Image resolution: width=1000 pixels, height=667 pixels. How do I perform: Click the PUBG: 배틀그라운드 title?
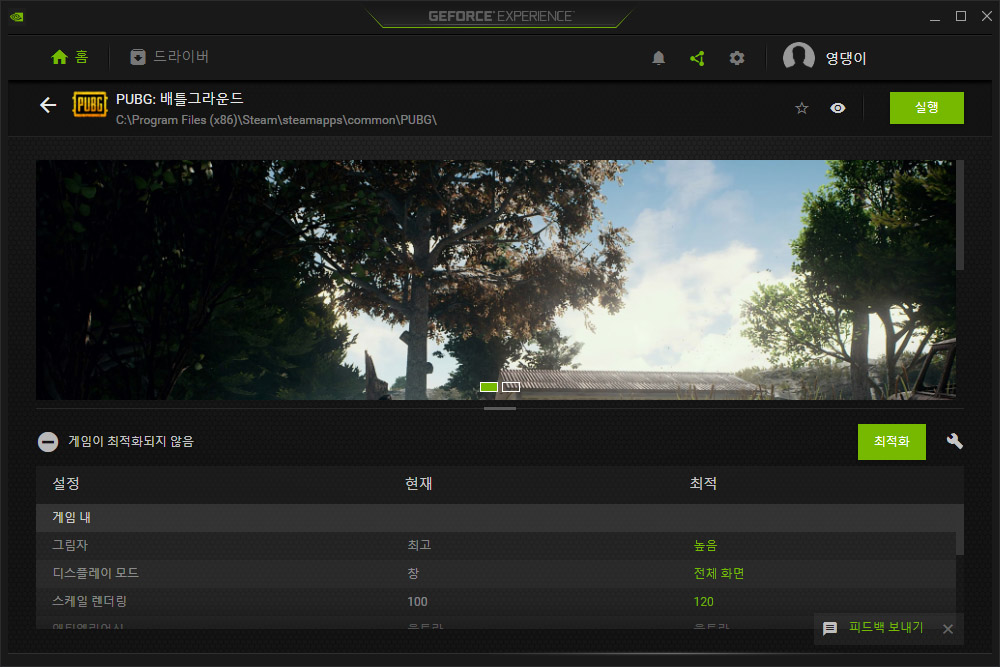(179, 99)
